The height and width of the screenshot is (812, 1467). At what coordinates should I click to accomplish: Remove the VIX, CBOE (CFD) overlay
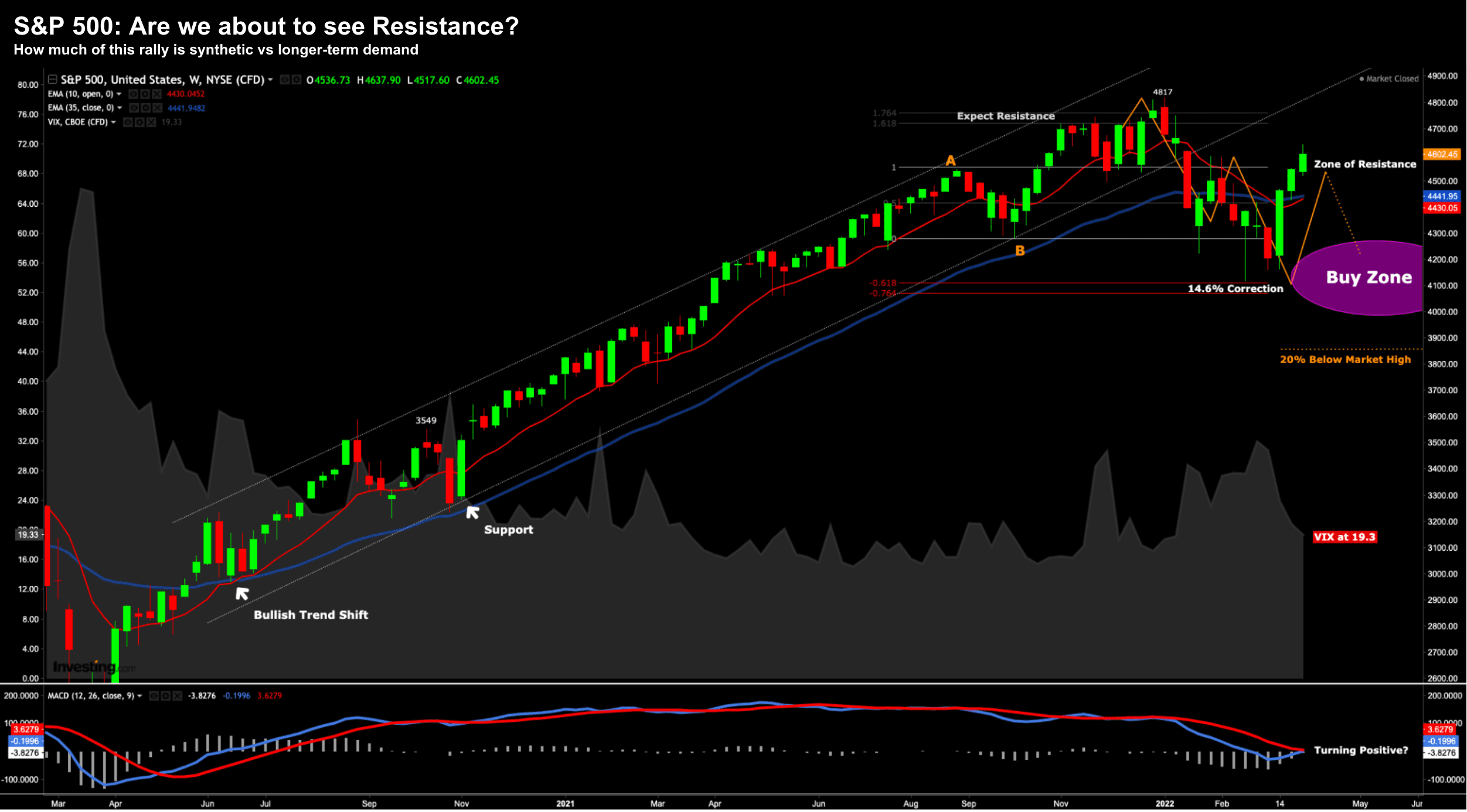point(151,122)
